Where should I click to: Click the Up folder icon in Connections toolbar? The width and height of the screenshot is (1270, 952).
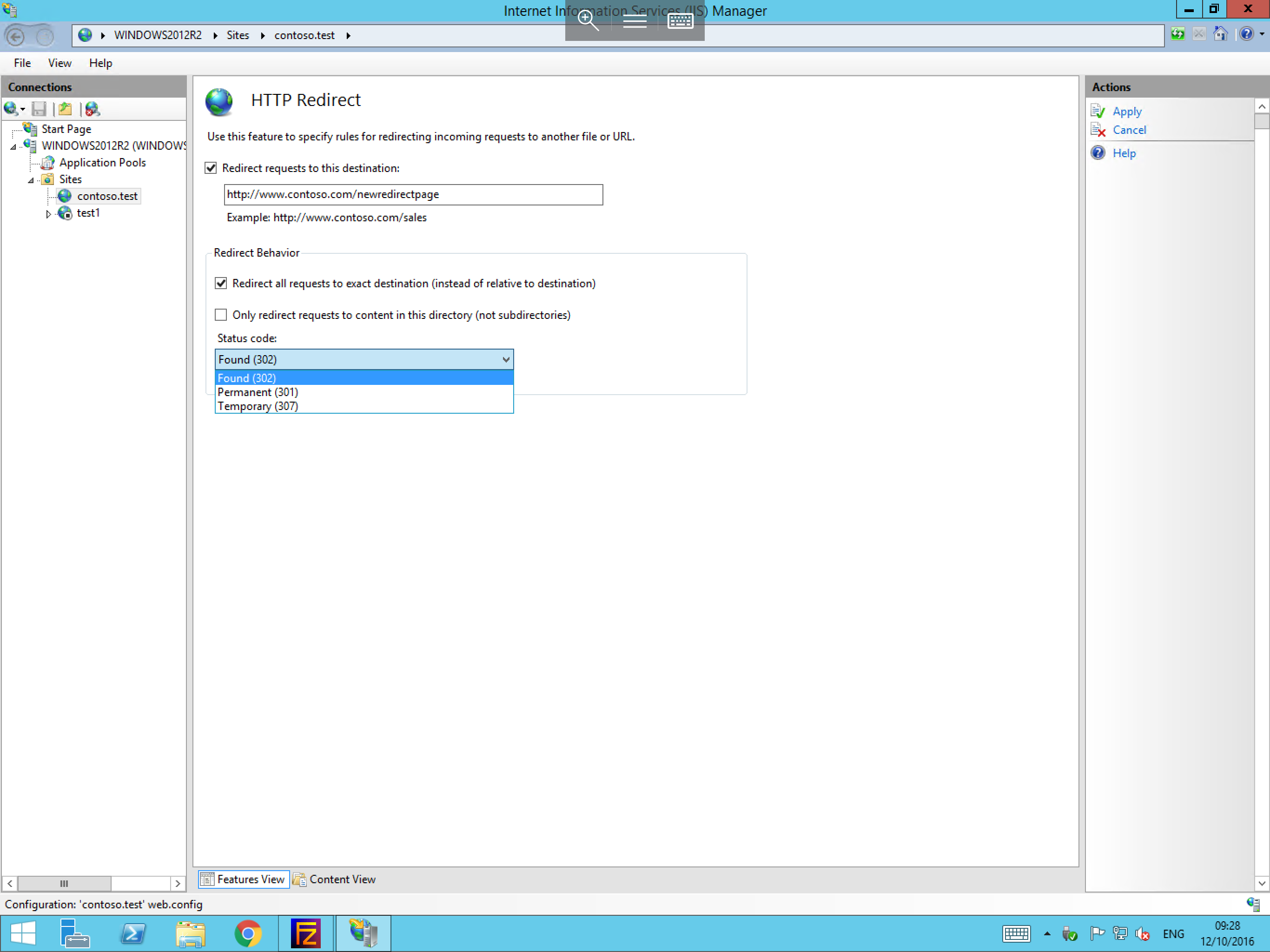pyautogui.click(x=66, y=108)
